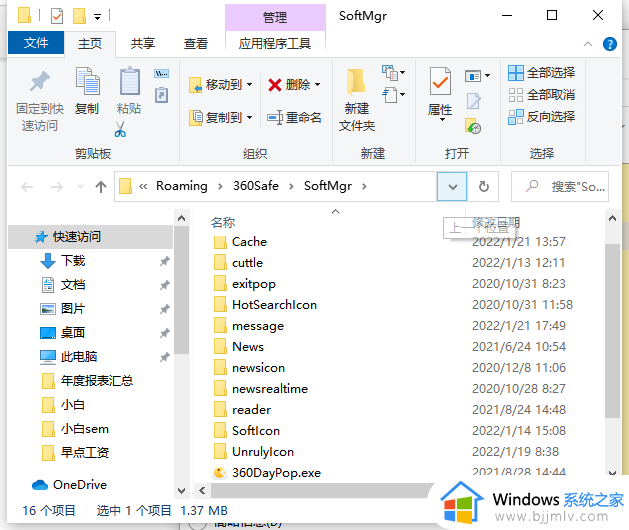629x530 pixels.
Task: Switch to the 主页 ribbon tab
Action: 90,43
